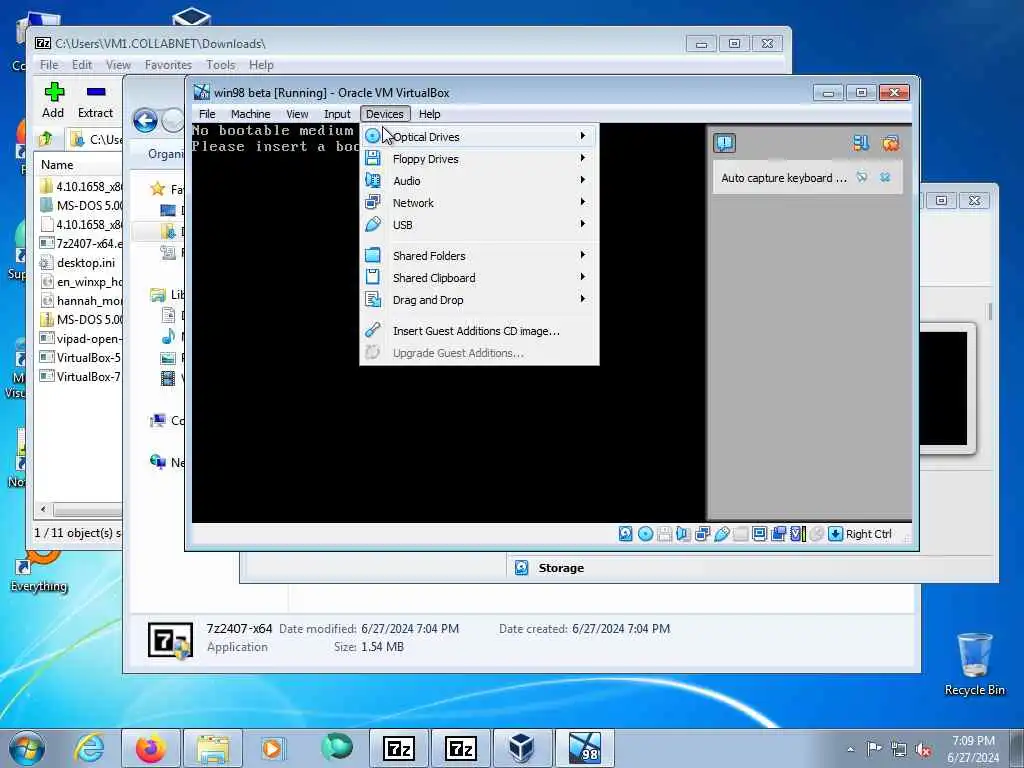Switch to VirtualBox Manager taskbar button
Viewport: 1024px width, 768px height.
pos(522,748)
